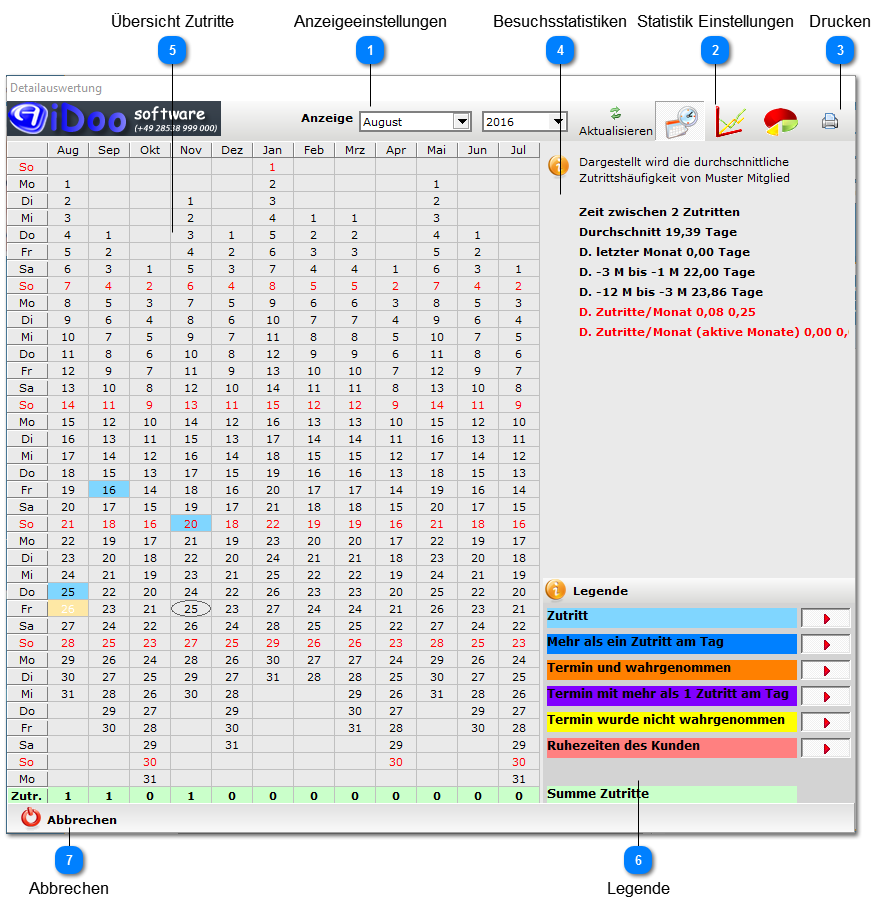887x914 pixels.
Task: Click the green Summe Zutritte bar
Action: tap(671, 794)
